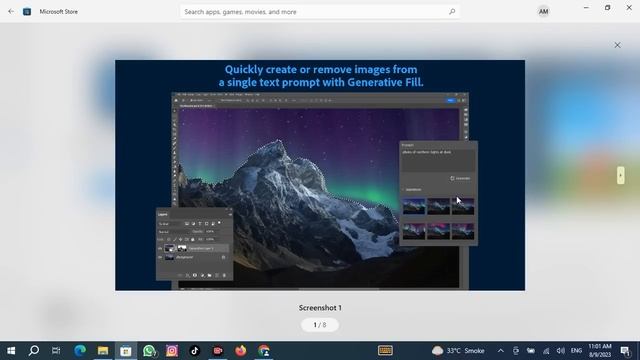Screen dimensions: 640x360
Task: Open the volume control tray icon
Action: (x=560, y=351)
